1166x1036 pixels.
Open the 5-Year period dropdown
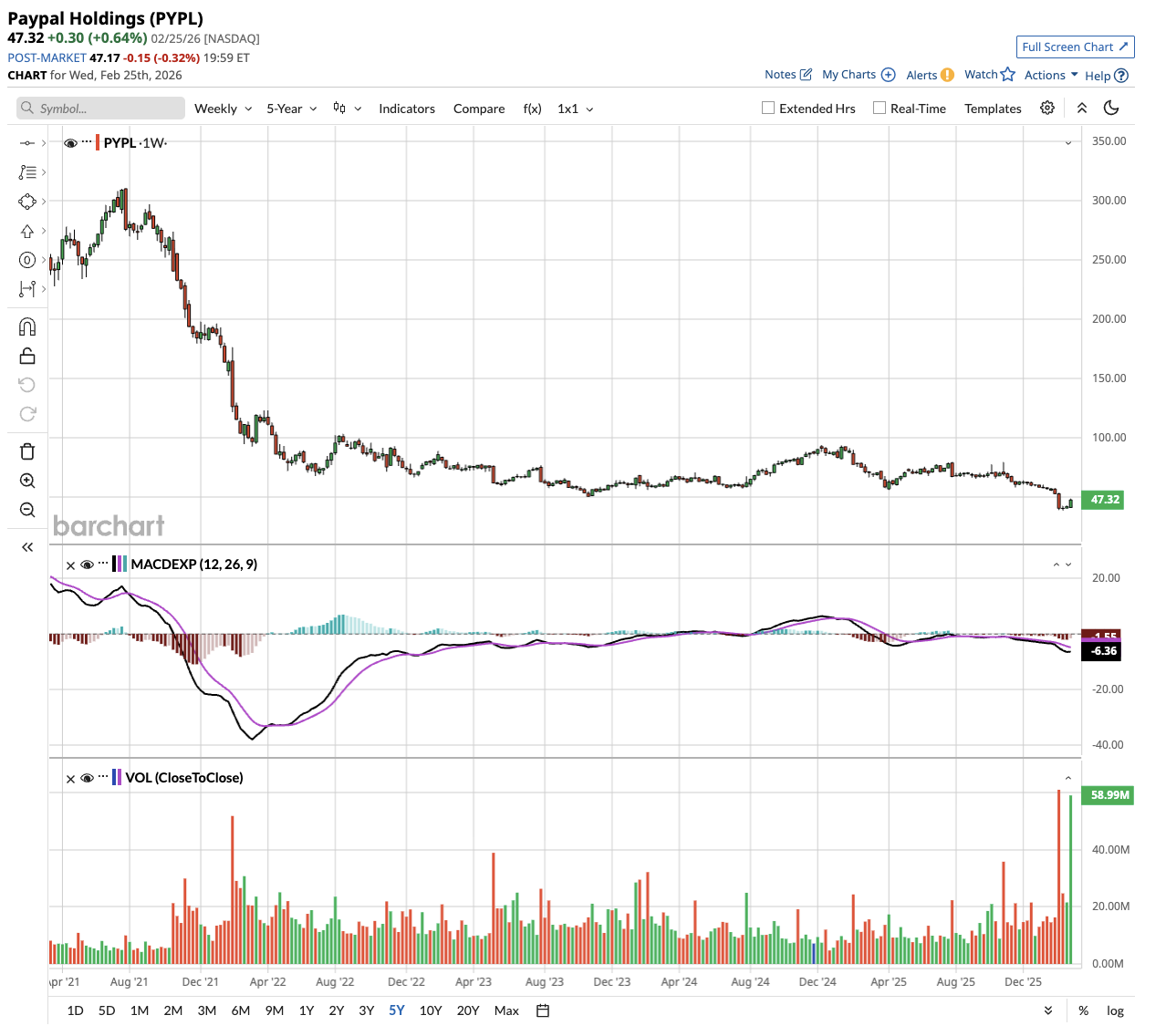(x=292, y=109)
